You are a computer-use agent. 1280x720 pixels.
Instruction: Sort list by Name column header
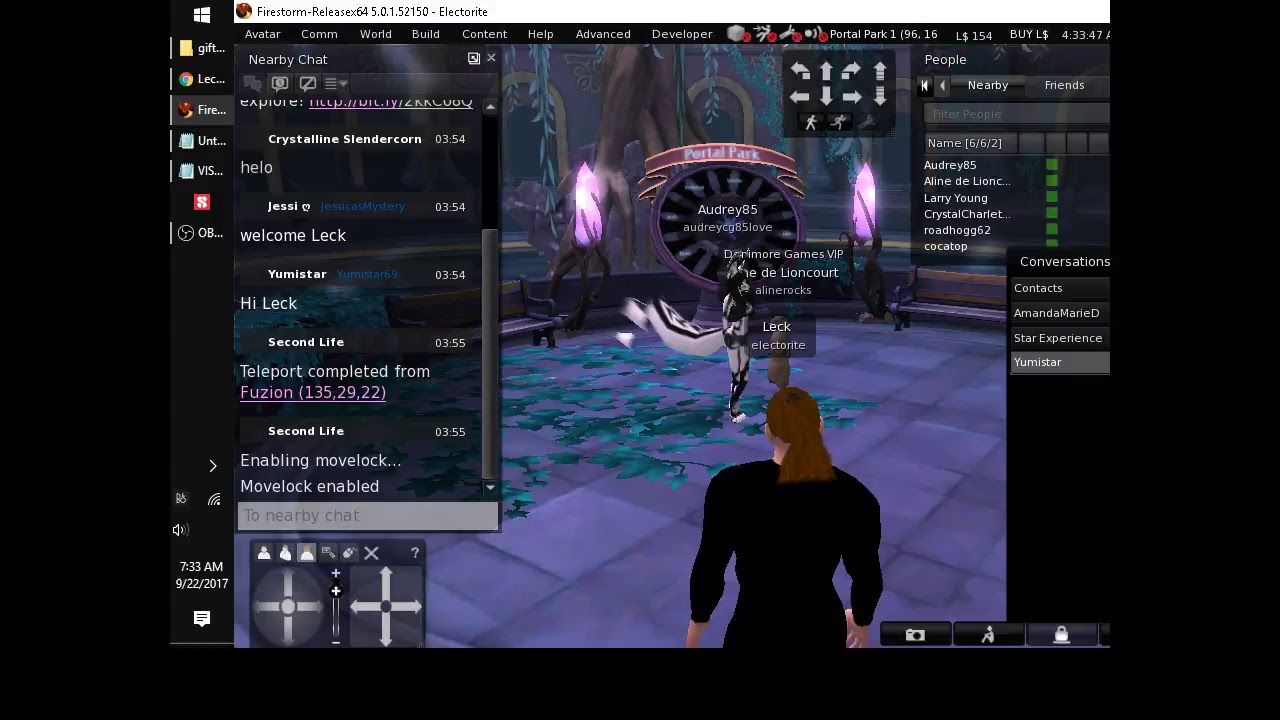pos(970,143)
